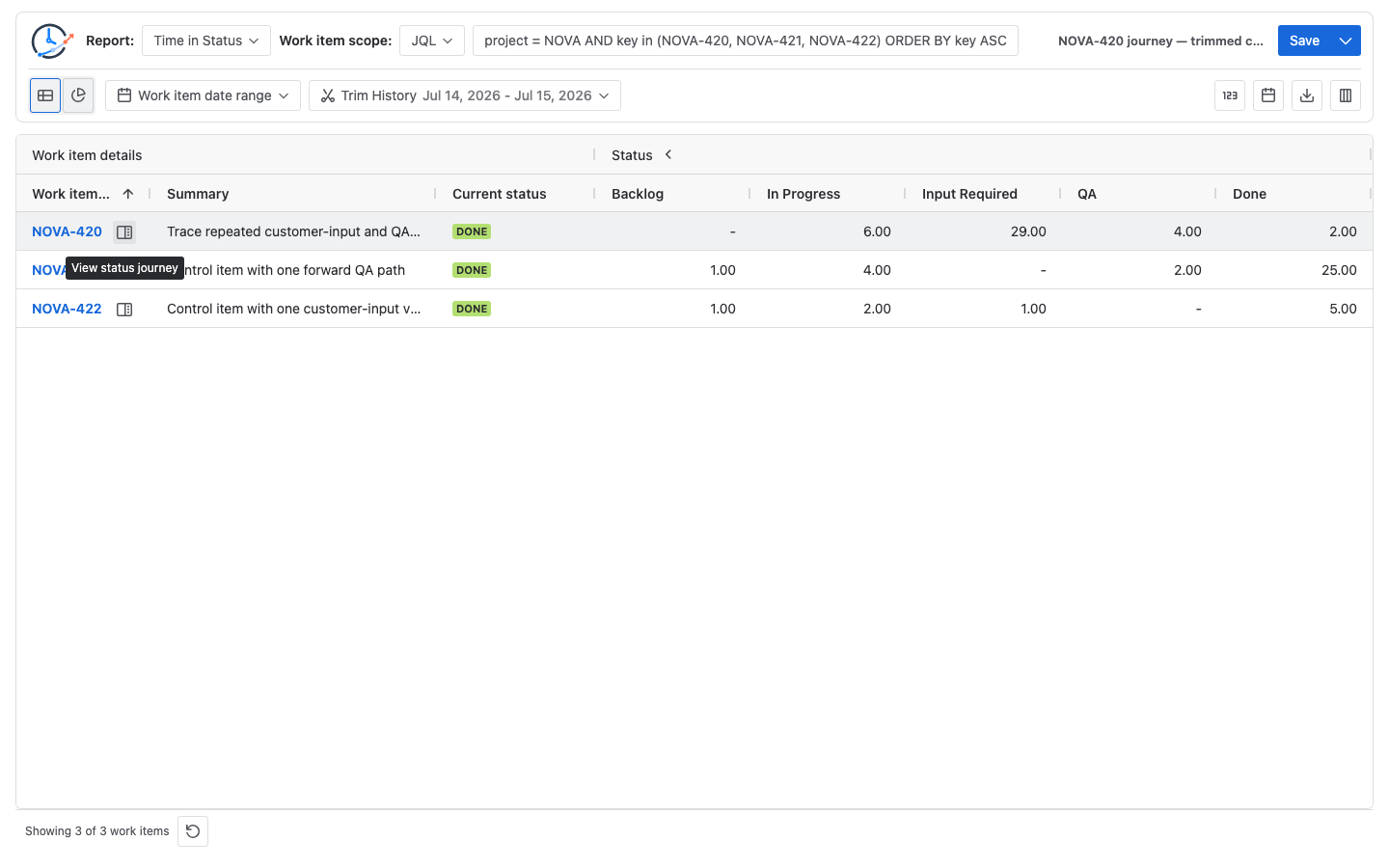Open the Report type dropdown
This screenshot has height=868, width=1389.
(x=206, y=41)
